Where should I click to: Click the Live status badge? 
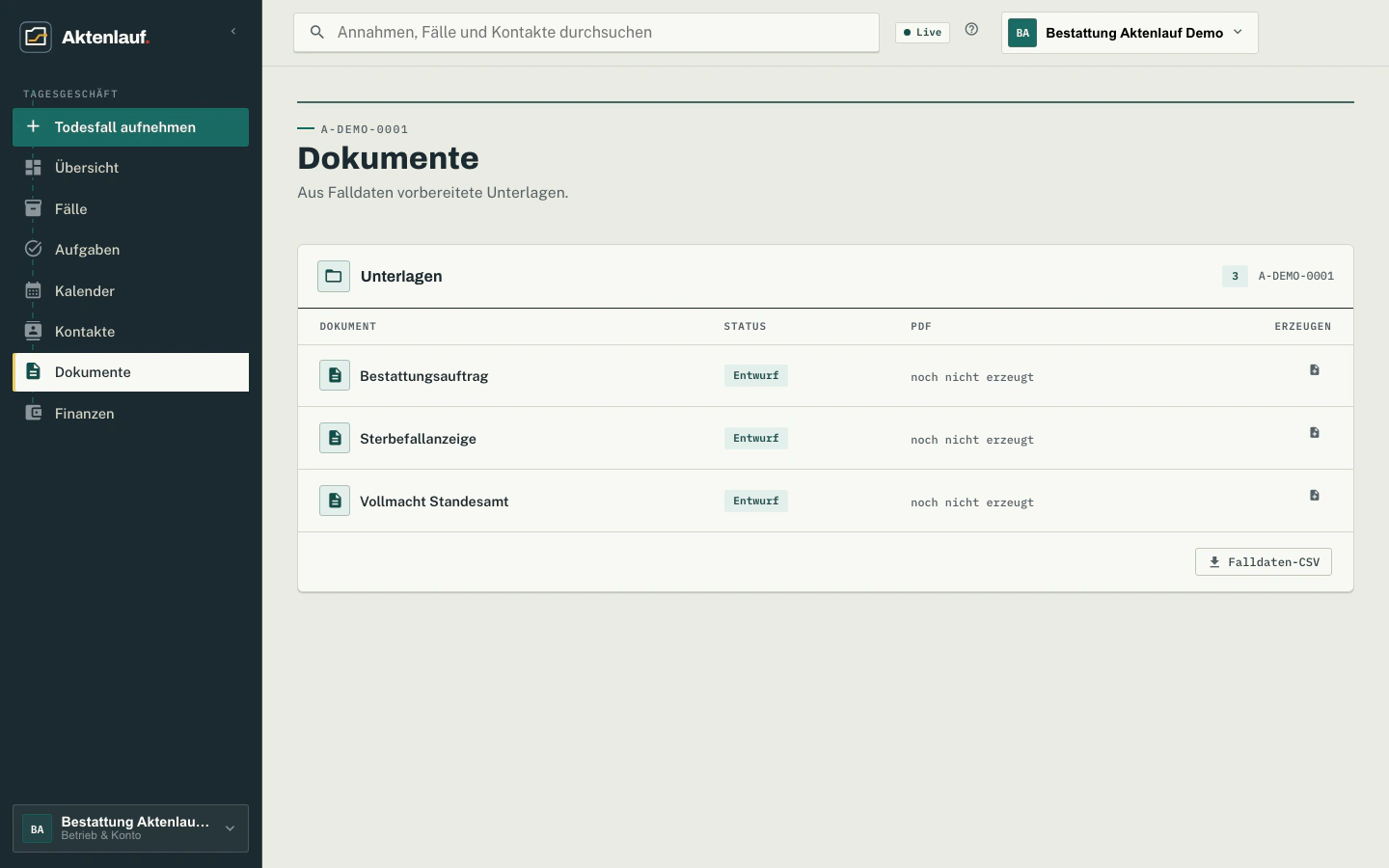tap(922, 33)
